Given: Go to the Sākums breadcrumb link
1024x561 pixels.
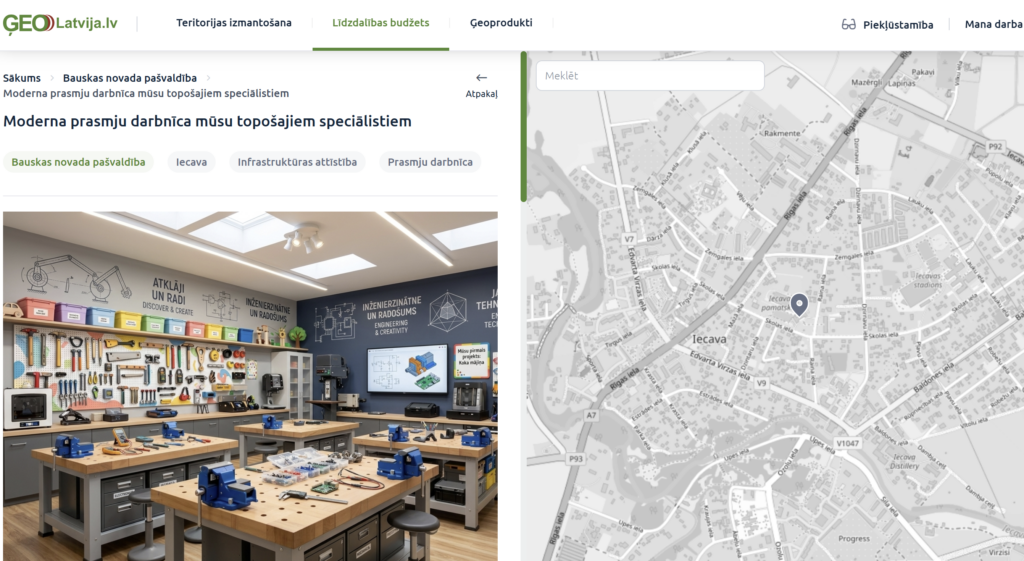Looking at the screenshot, I should [22, 78].
